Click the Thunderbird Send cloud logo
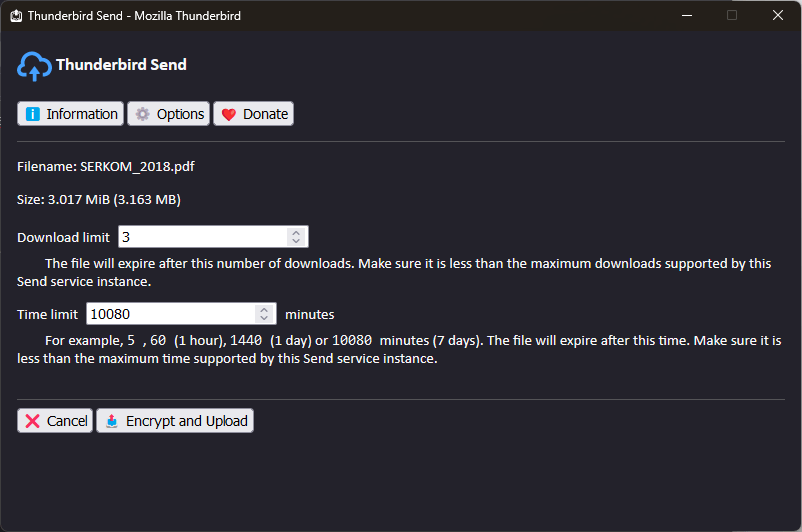This screenshot has height=532, width=802. [34, 66]
